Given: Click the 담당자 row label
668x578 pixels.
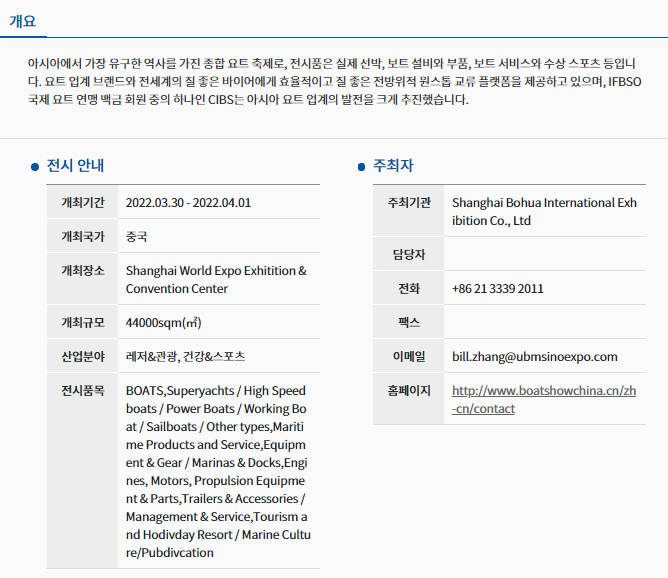Looking at the screenshot, I should [409, 254].
